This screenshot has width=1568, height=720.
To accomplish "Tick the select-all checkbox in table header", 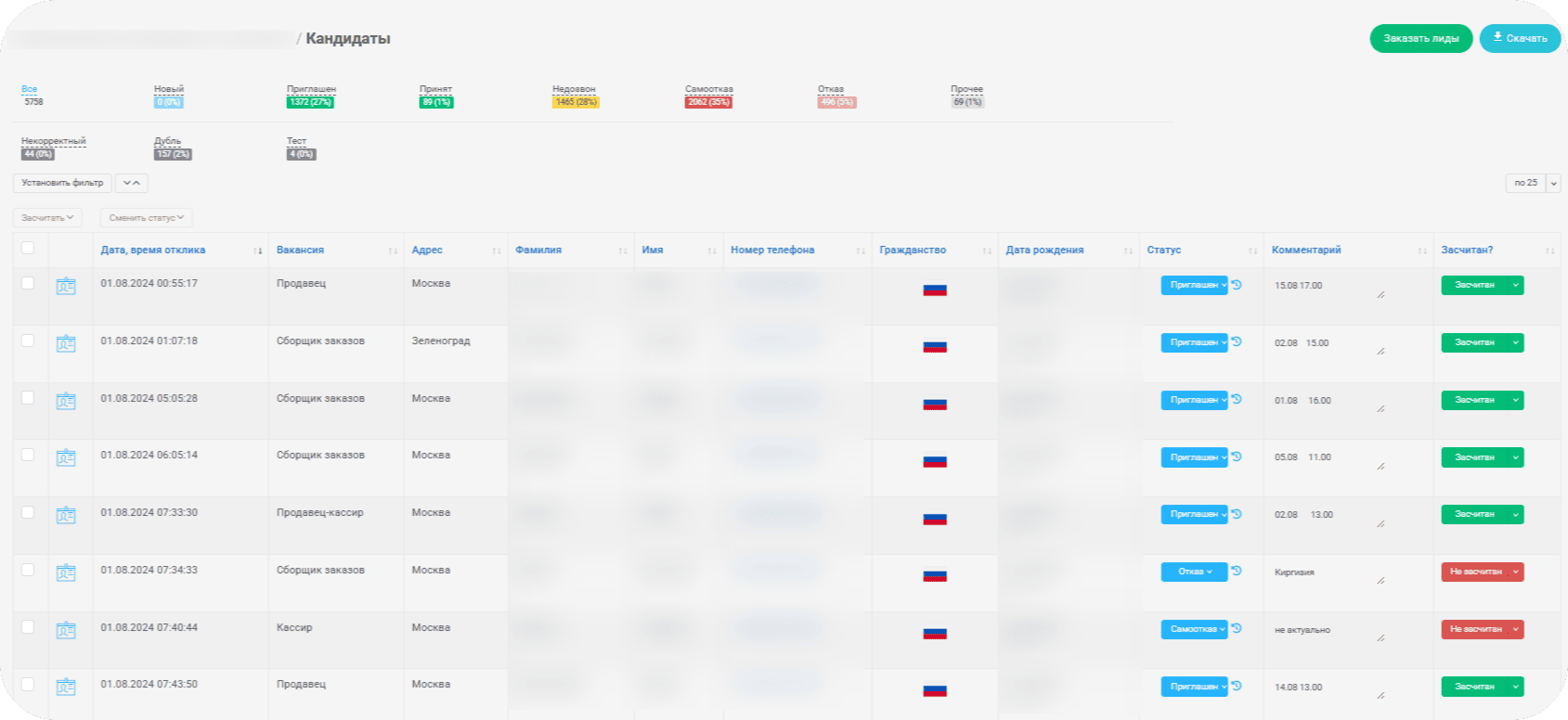I will [28, 248].
